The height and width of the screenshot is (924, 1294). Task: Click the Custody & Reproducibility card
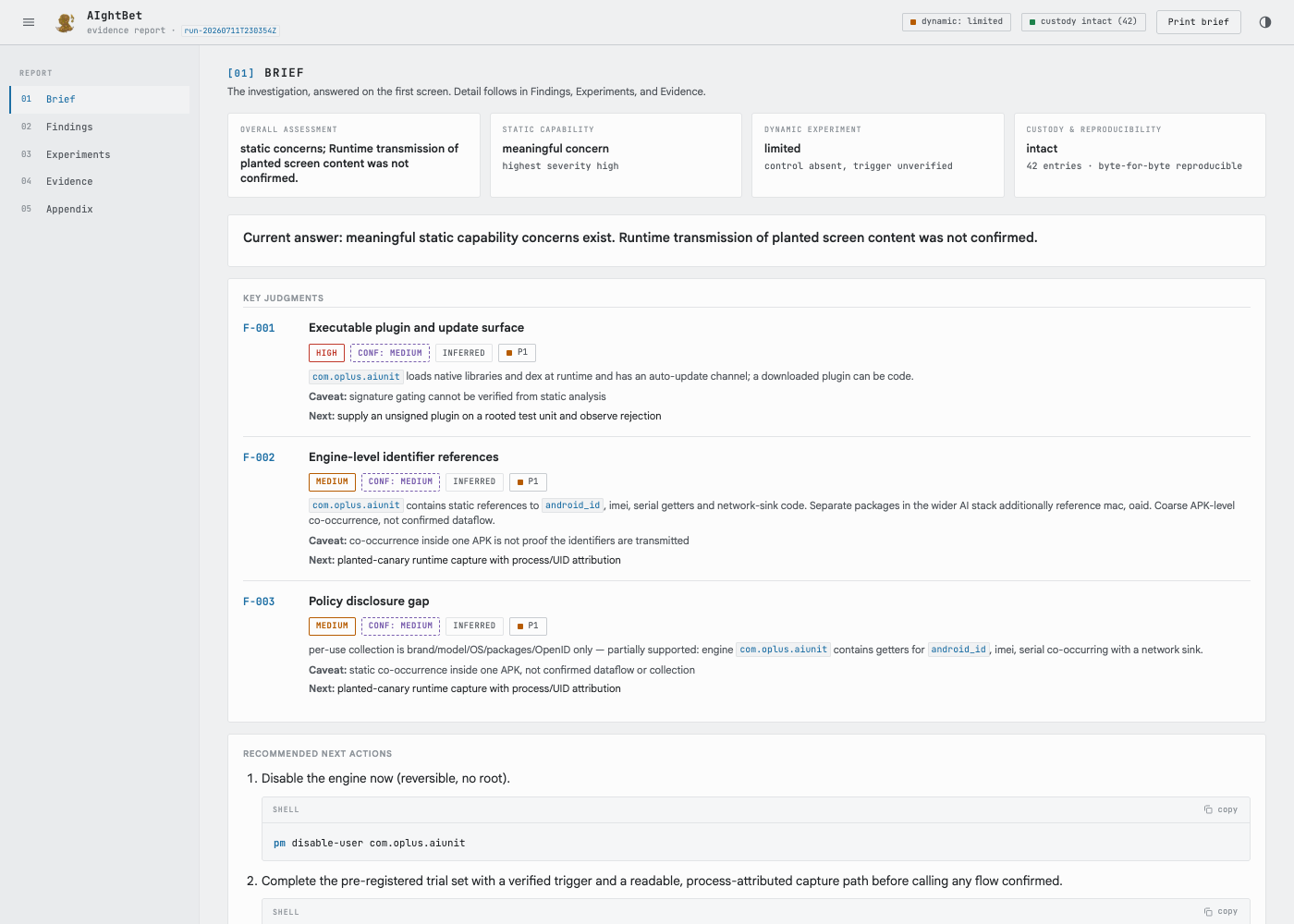[1140, 155]
